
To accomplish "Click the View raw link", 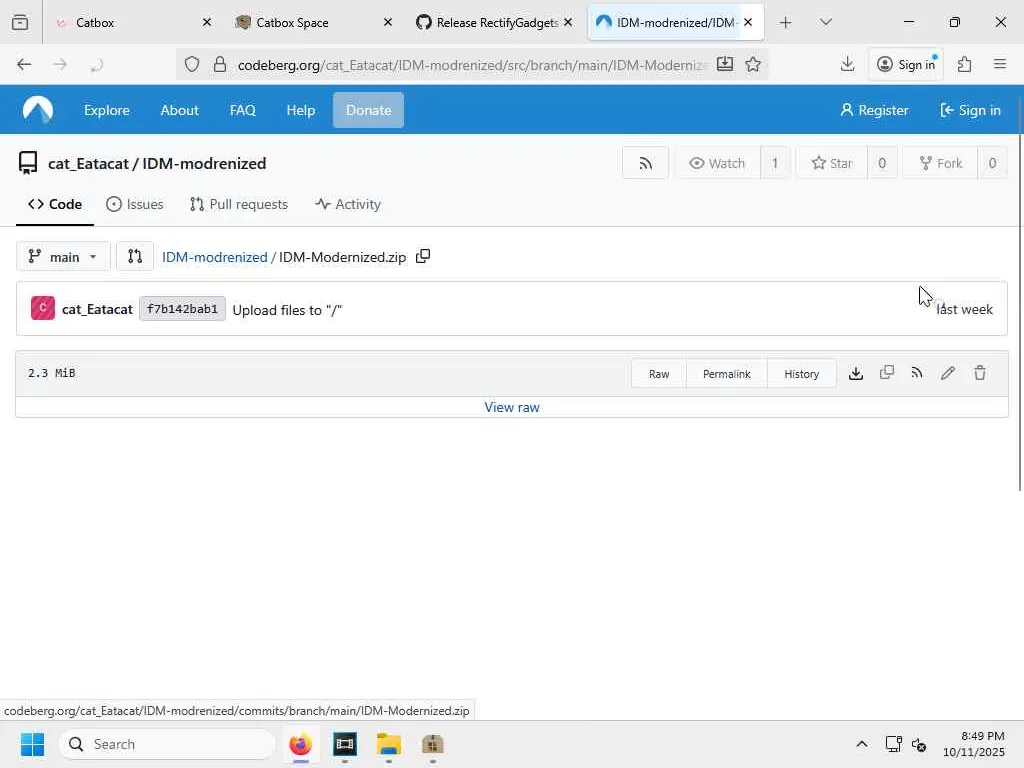I will [x=511, y=407].
